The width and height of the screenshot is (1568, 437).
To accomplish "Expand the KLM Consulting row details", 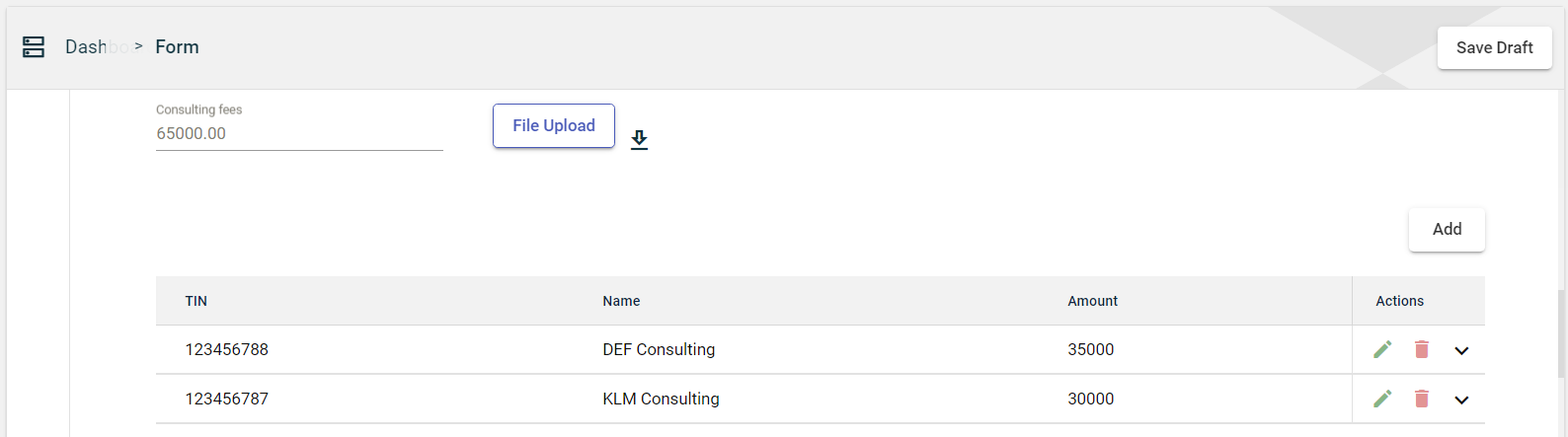I will pyautogui.click(x=1461, y=400).
